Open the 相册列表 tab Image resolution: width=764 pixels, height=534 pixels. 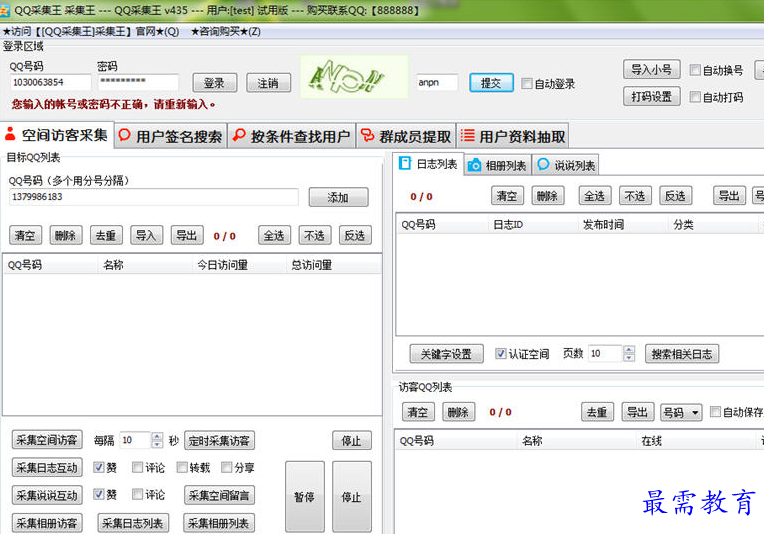click(497, 166)
